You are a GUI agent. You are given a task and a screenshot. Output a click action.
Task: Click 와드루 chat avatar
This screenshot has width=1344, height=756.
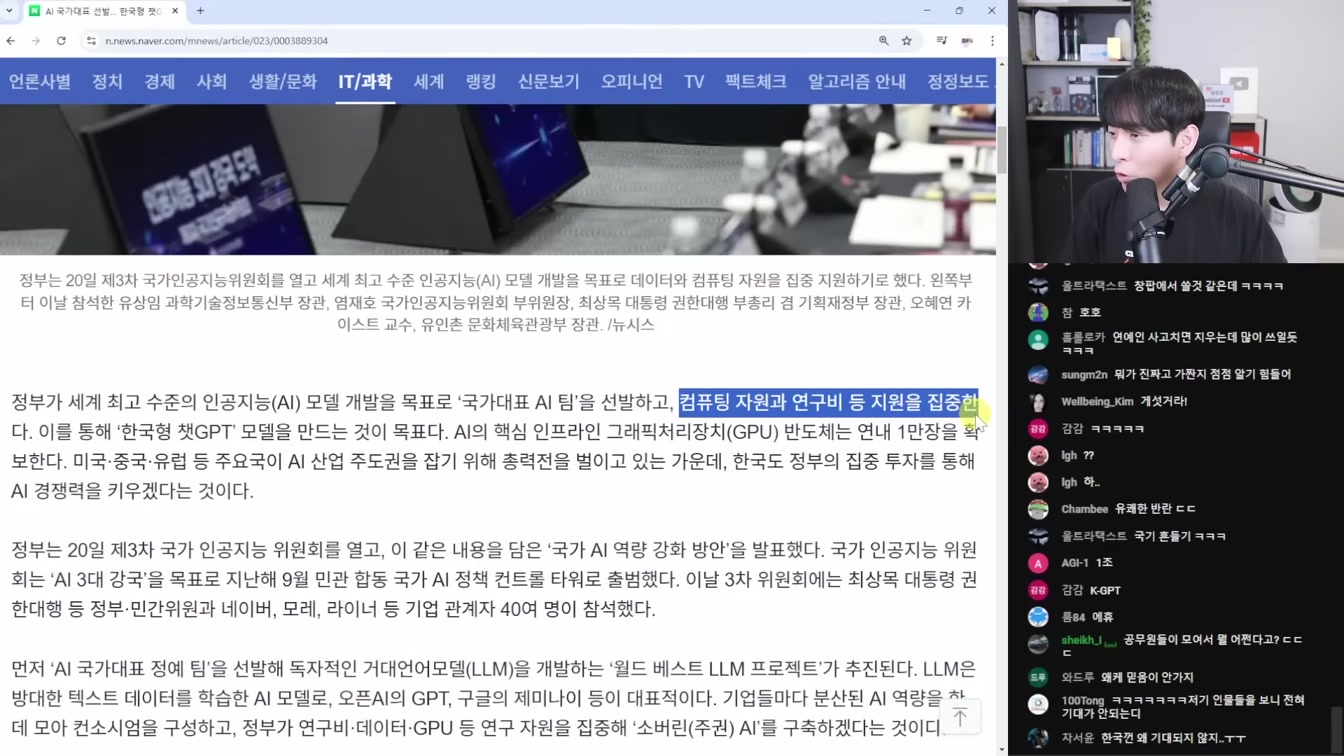[1038, 677]
